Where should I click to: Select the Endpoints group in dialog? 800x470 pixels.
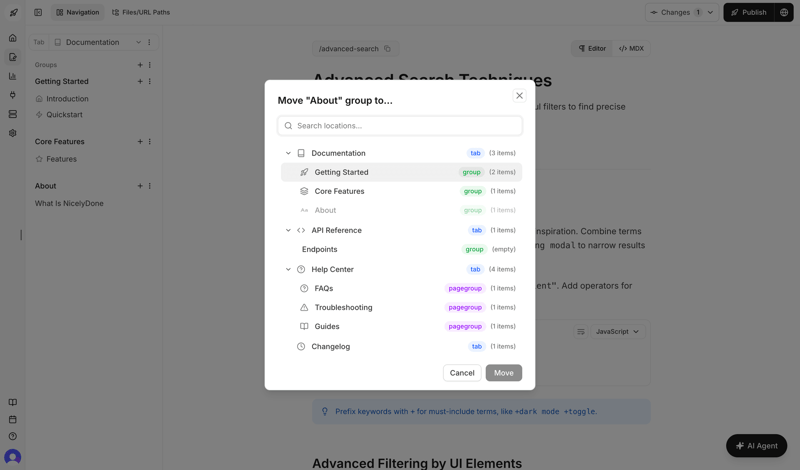[x=401, y=250]
